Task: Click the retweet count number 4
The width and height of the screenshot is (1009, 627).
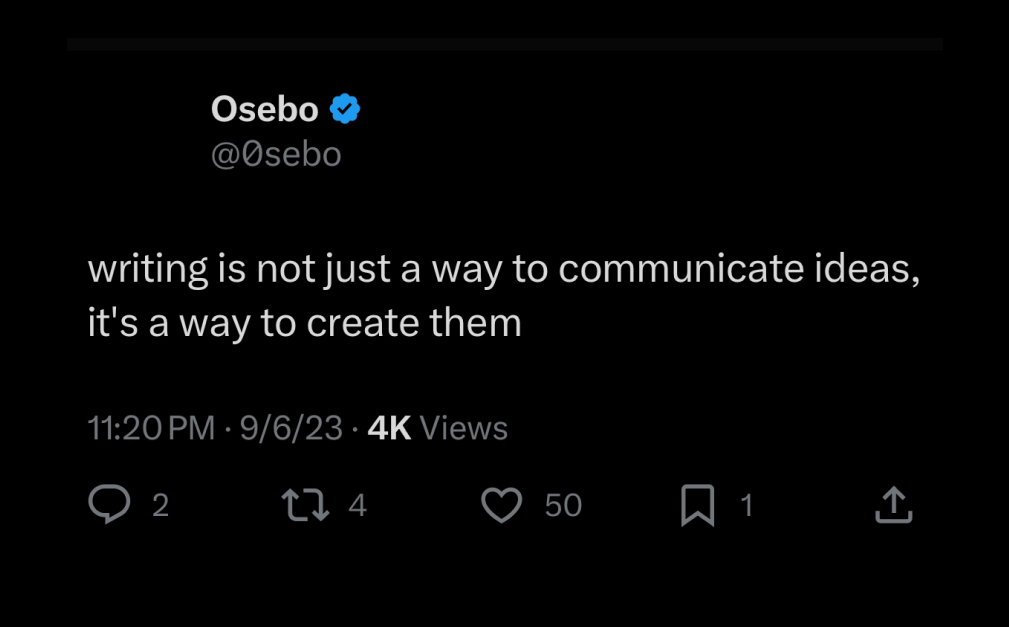Action: pos(357,506)
